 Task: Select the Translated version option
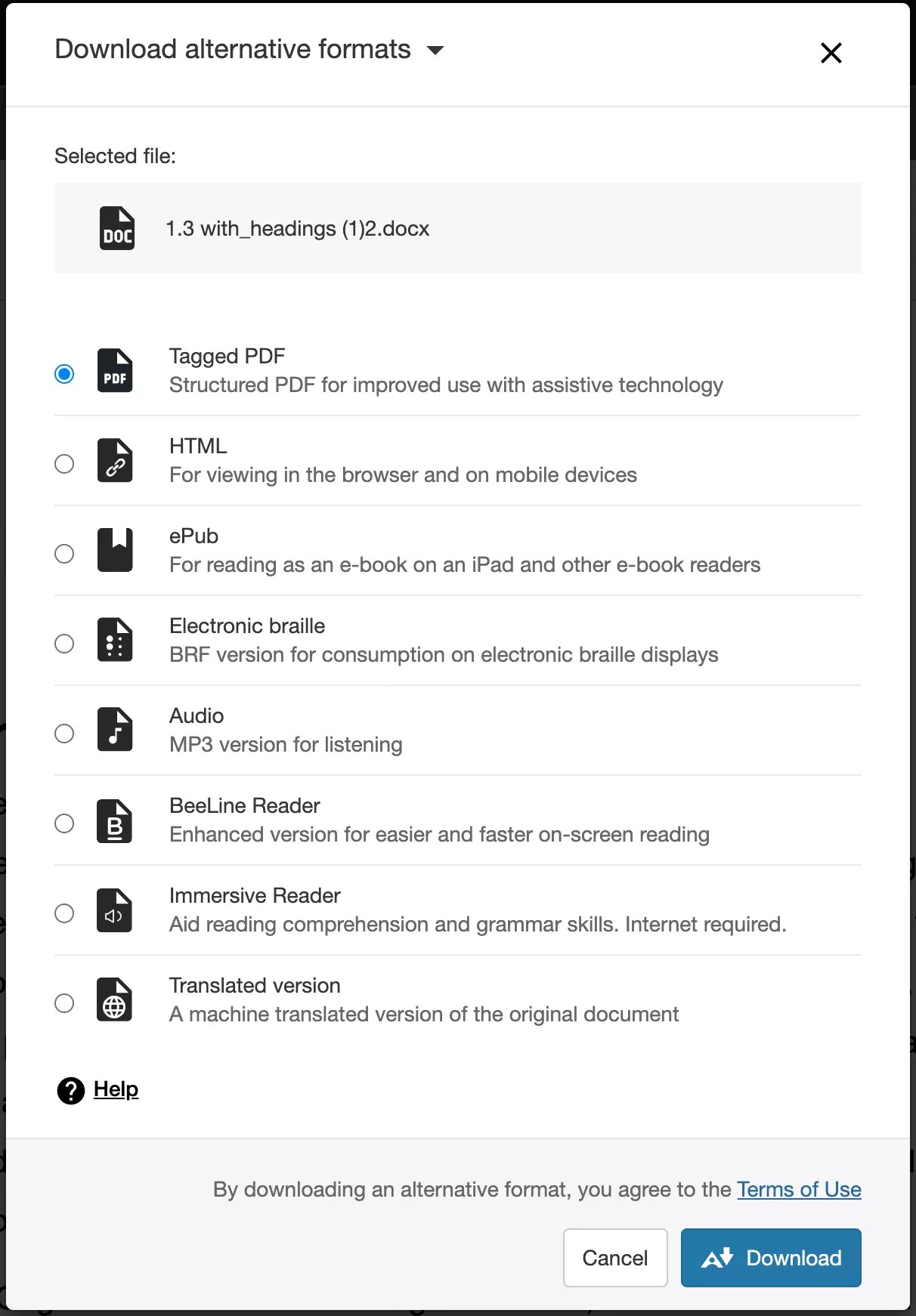click(64, 1002)
